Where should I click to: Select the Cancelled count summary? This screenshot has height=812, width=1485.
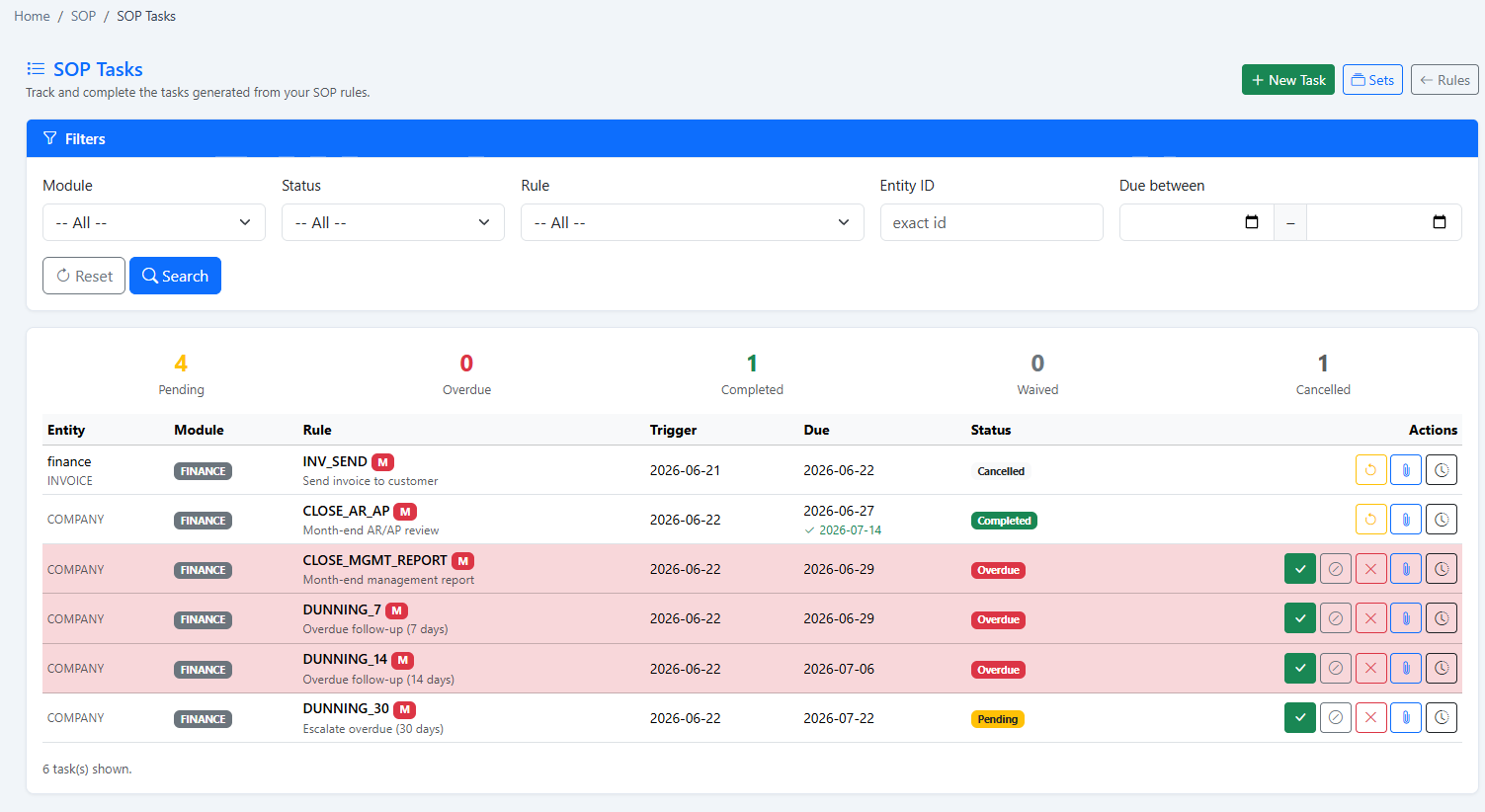[1323, 374]
